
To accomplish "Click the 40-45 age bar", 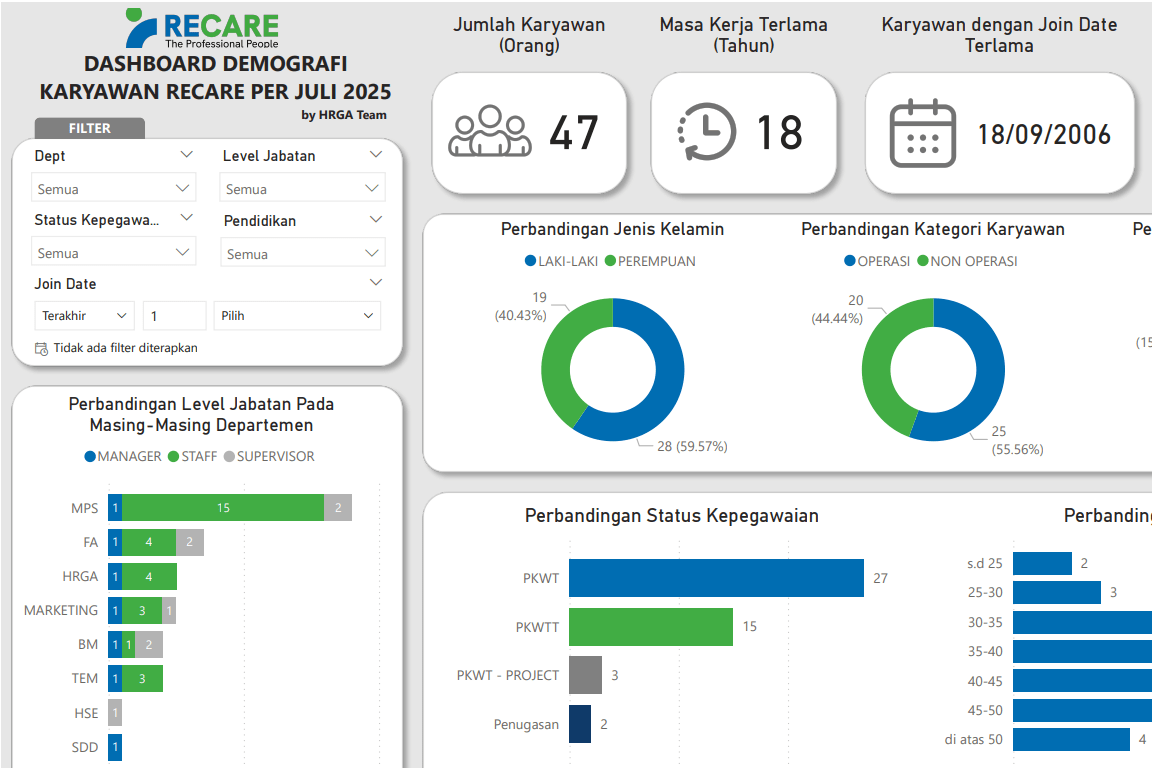I will click(x=1082, y=681).
